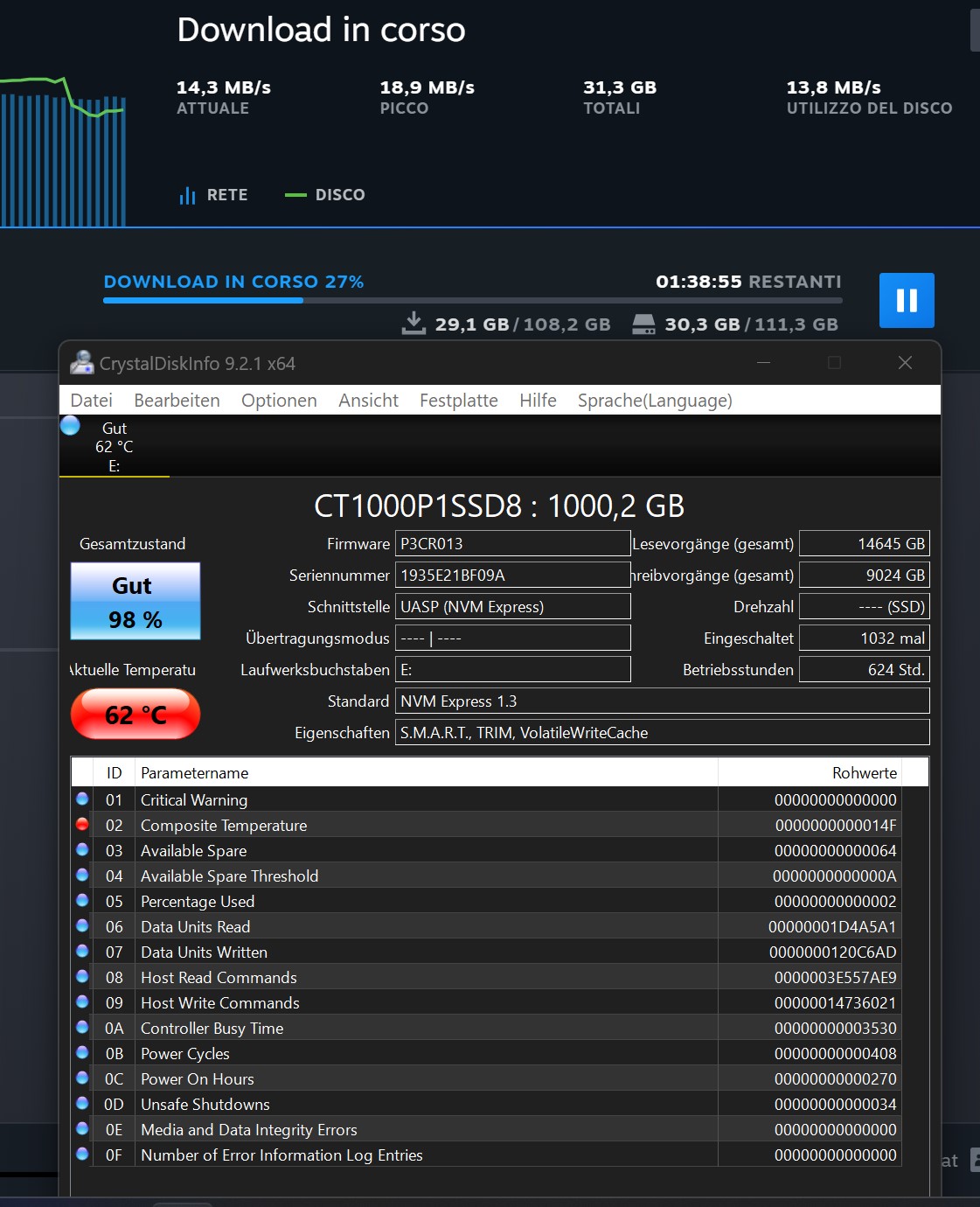Click status dot for Unsafe Shutdowns row
This screenshot has width=980, height=1207.
[82, 1103]
